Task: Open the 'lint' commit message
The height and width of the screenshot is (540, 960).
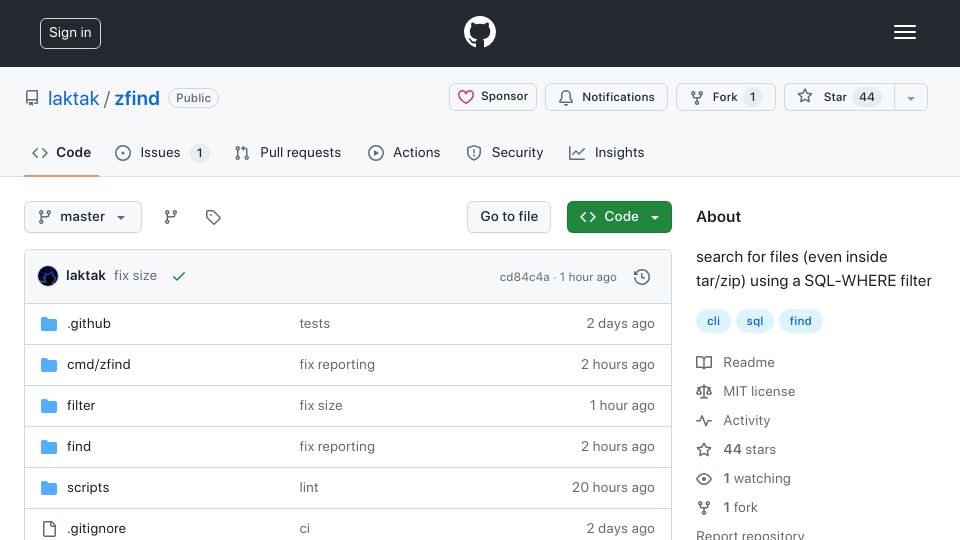Action: point(309,487)
